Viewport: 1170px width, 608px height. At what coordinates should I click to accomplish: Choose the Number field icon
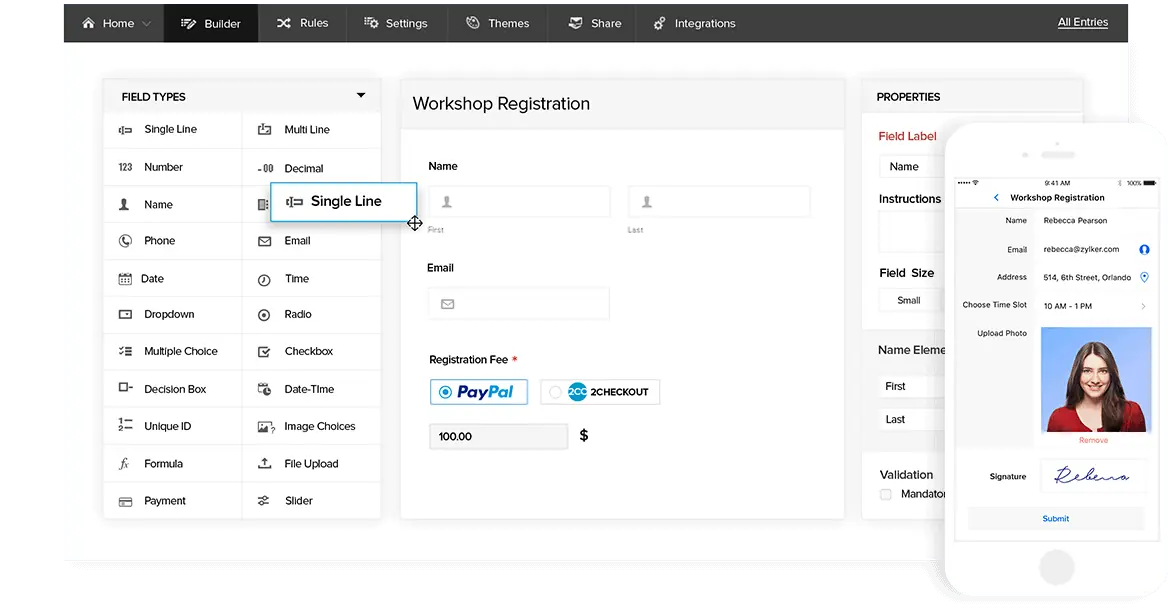[125, 167]
